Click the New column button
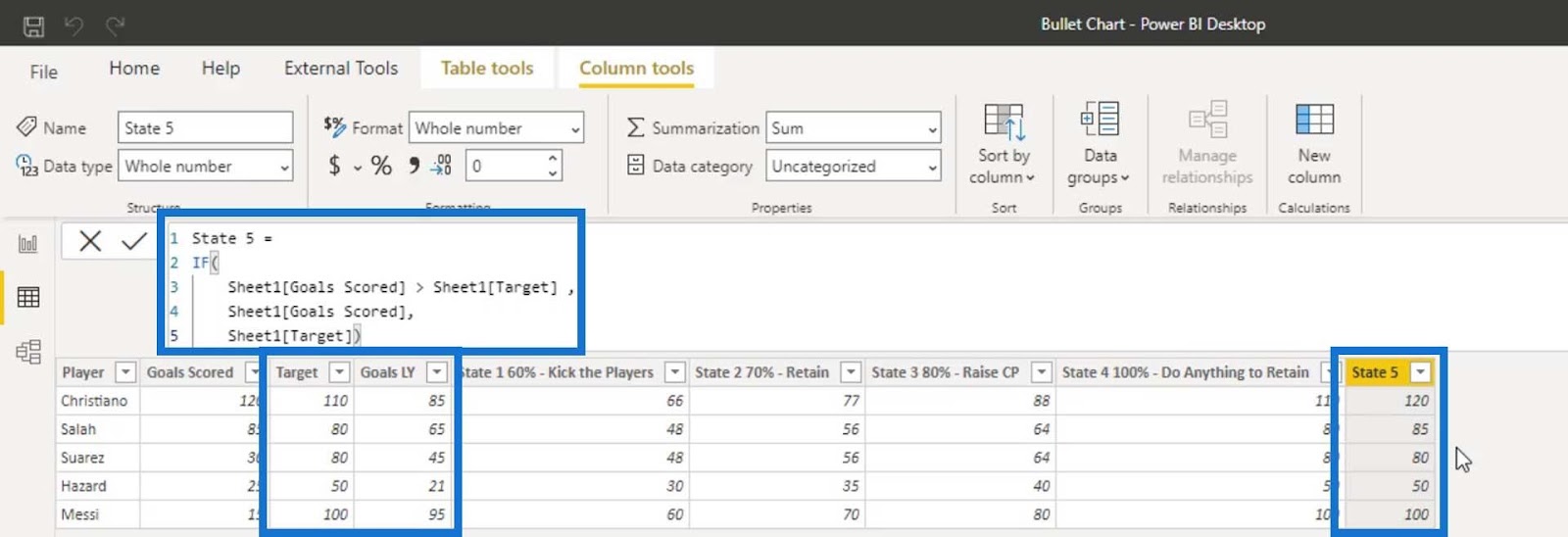 click(x=1314, y=143)
